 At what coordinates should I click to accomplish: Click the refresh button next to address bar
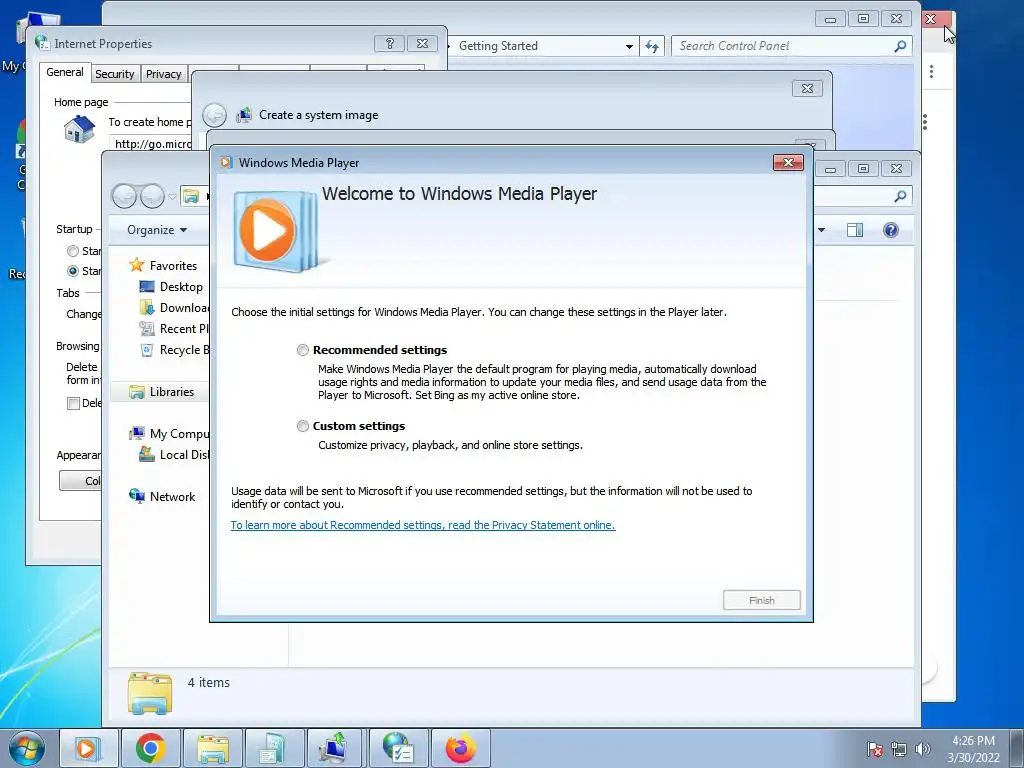(652, 46)
